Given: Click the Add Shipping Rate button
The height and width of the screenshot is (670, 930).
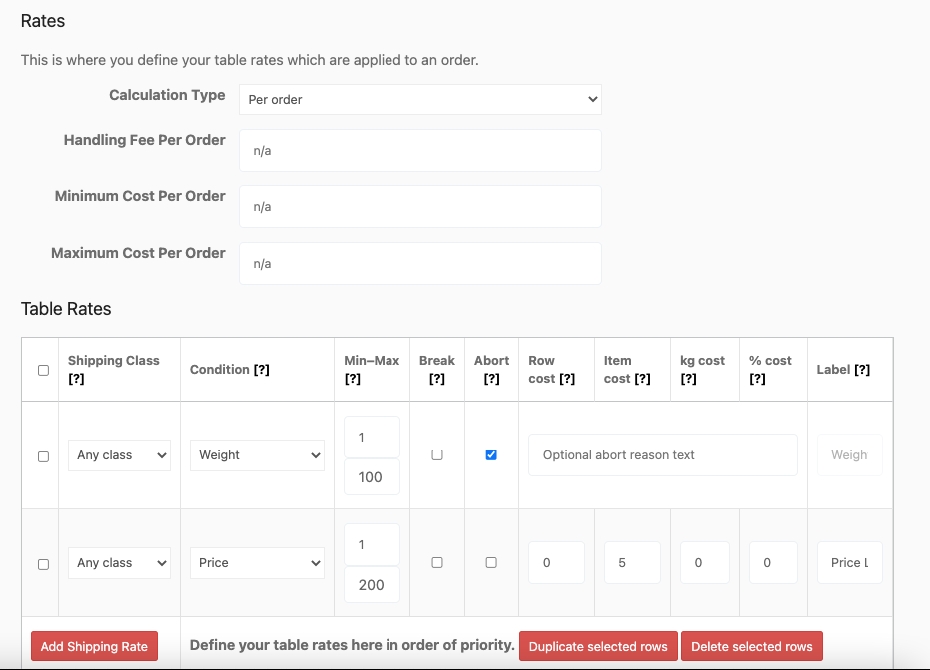Looking at the screenshot, I should pyautogui.click(x=94, y=646).
